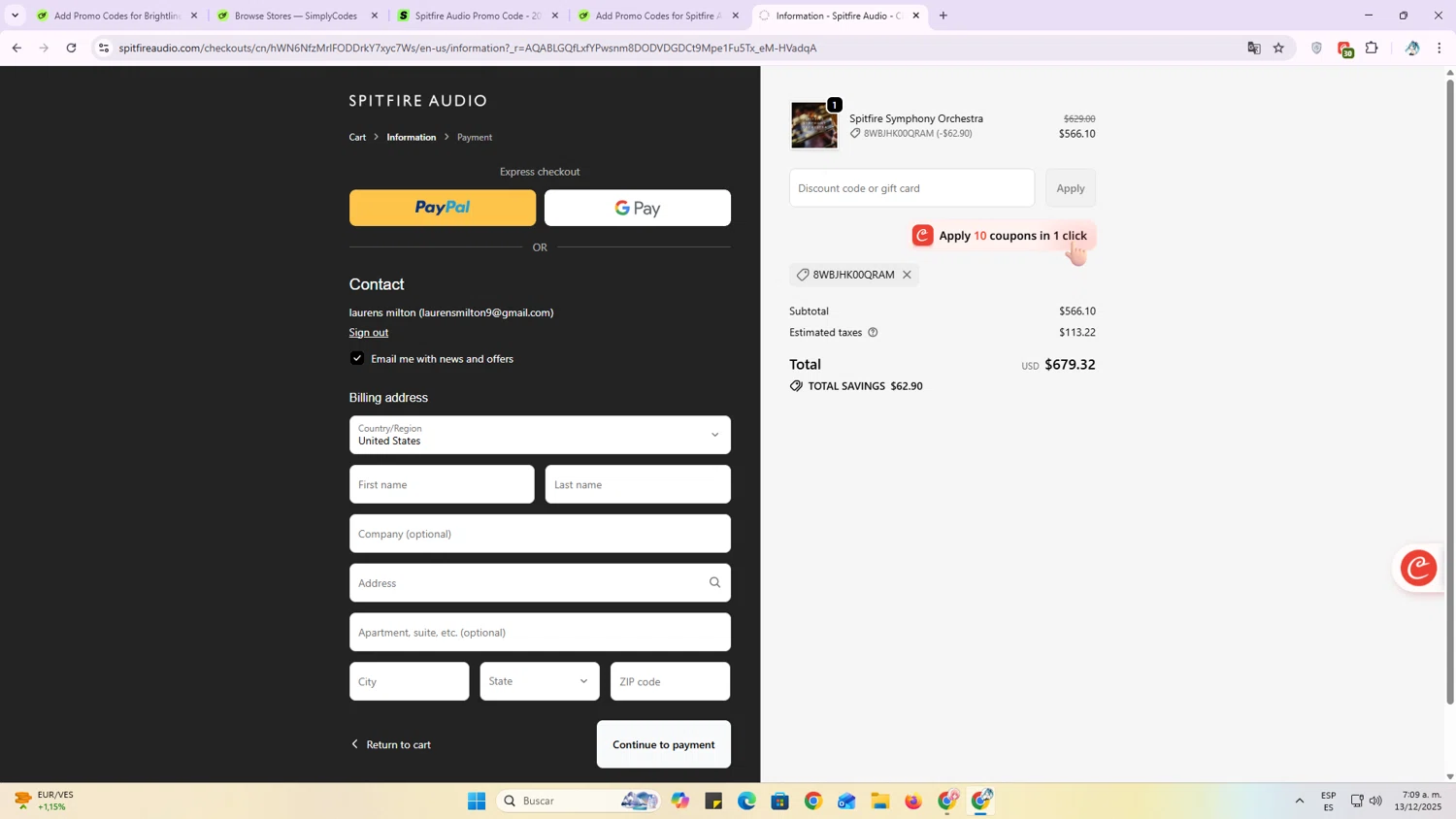Screen dimensions: 1456x819
Task: Click the Payment breadcrumb step
Action: tap(475, 137)
